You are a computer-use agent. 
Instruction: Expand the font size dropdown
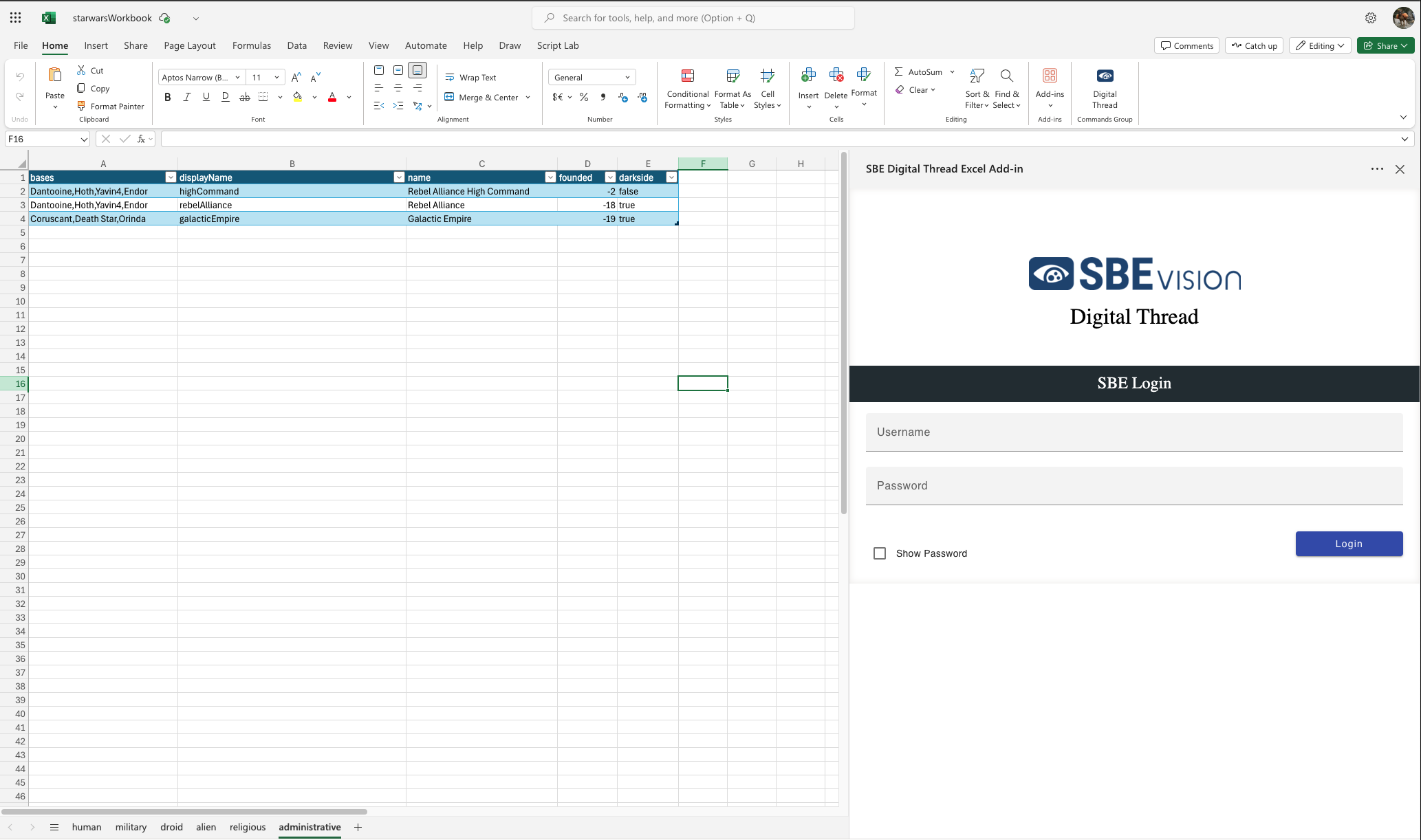pyautogui.click(x=276, y=77)
